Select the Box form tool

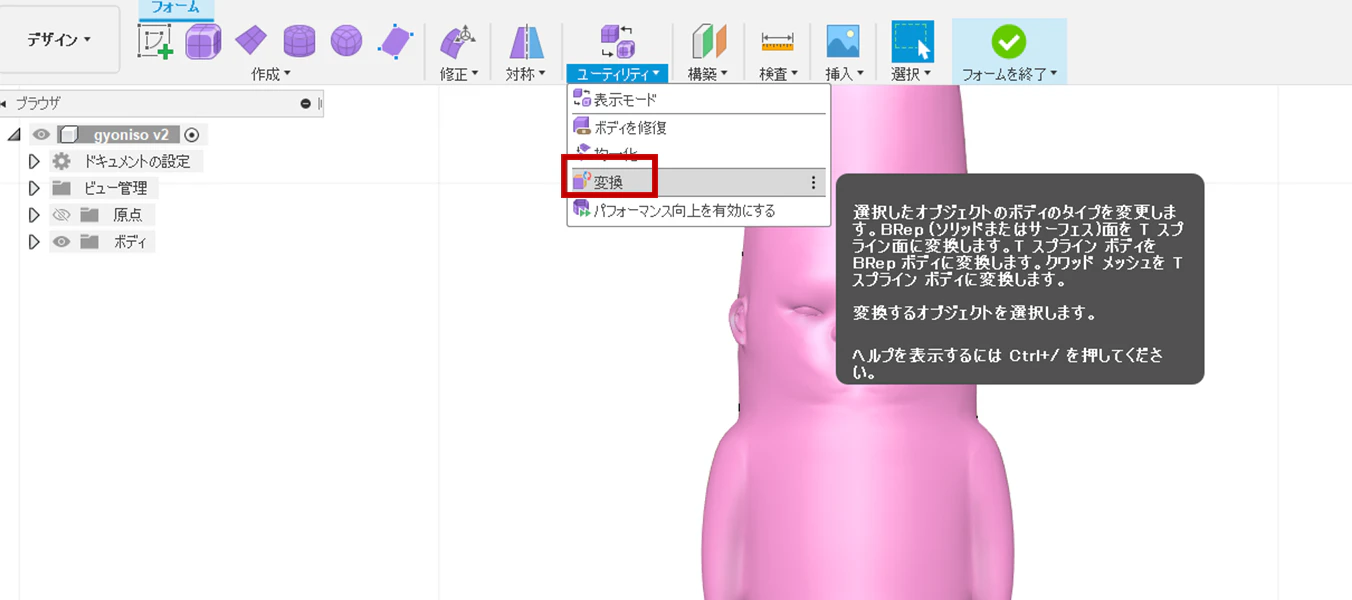[203, 41]
